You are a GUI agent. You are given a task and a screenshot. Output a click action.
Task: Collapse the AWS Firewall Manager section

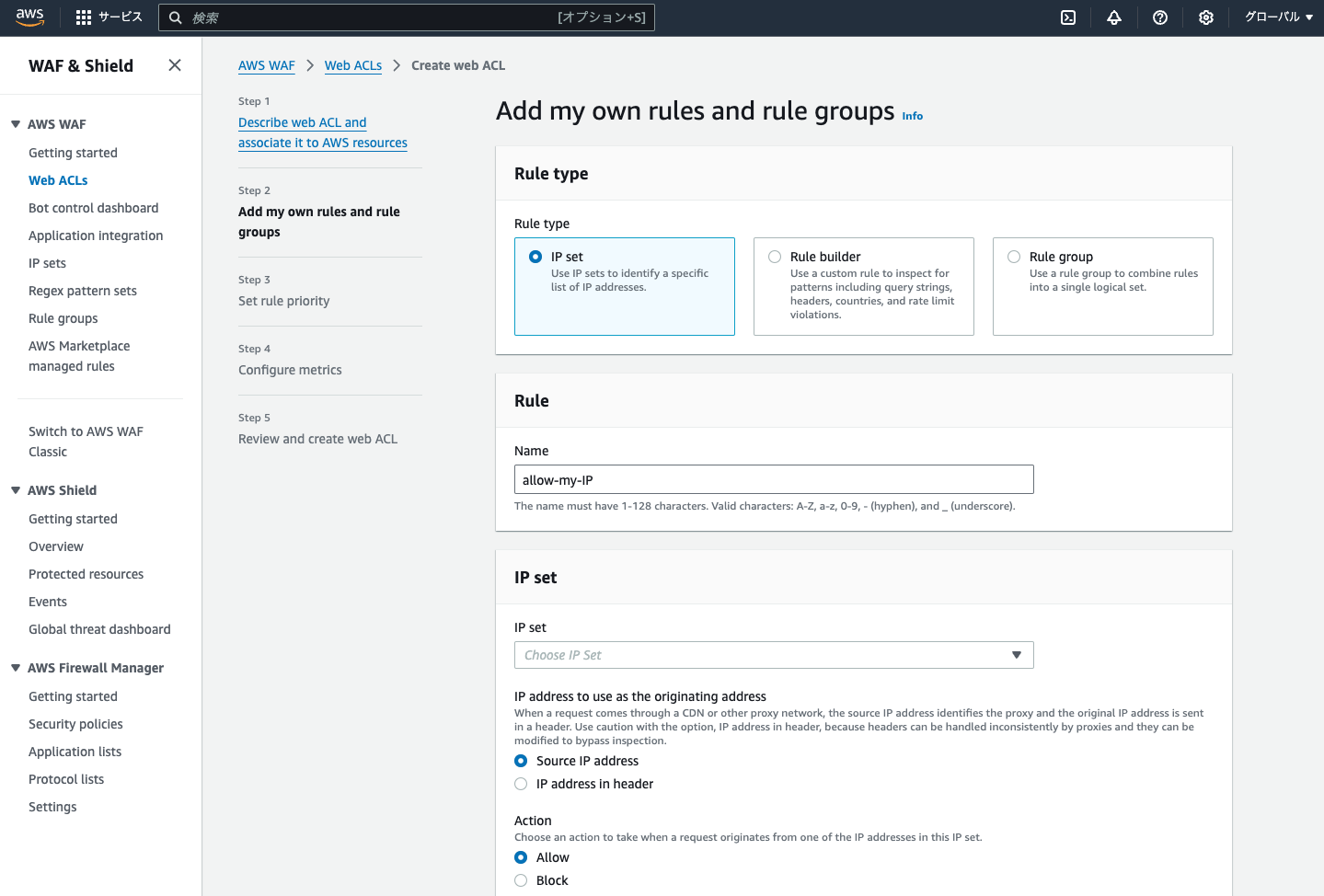click(x=16, y=668)
